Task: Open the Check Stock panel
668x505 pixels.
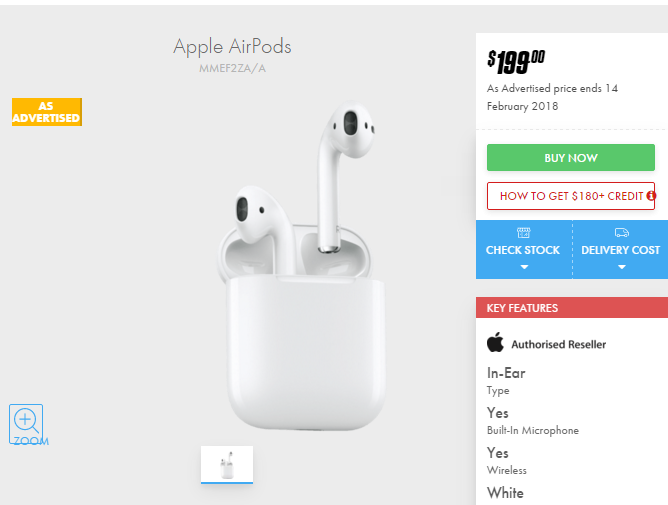Action: [524, 249]
